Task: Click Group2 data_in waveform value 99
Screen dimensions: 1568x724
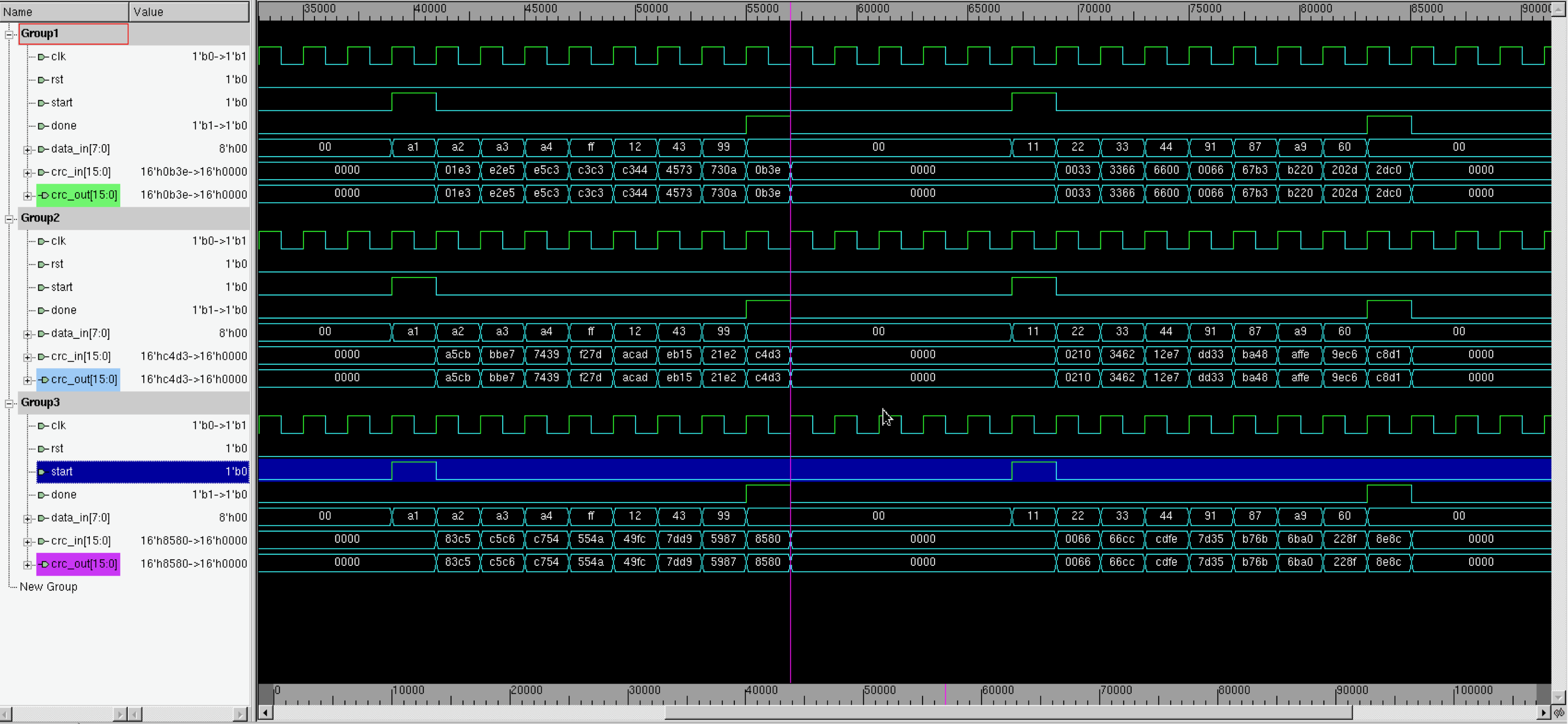Action: 723,332
